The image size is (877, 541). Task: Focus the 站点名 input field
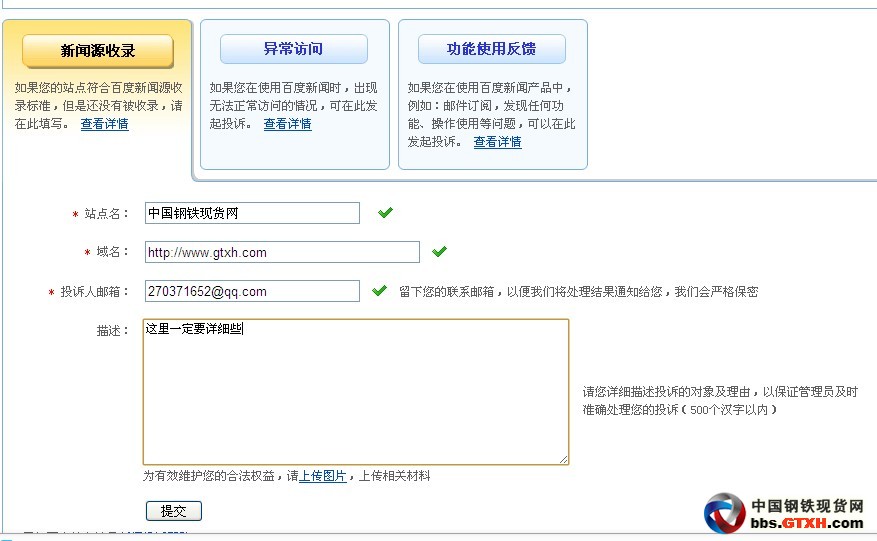click(252, 213)
